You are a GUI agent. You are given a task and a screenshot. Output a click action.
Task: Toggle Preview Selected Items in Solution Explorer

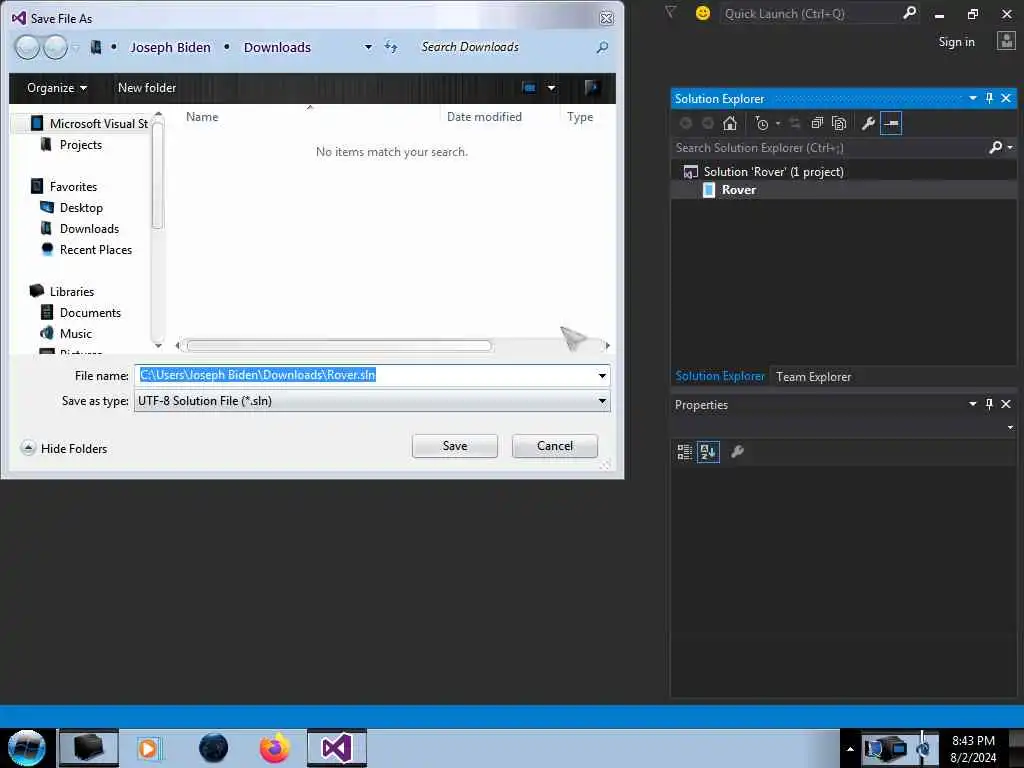click(x=891, y=123)
